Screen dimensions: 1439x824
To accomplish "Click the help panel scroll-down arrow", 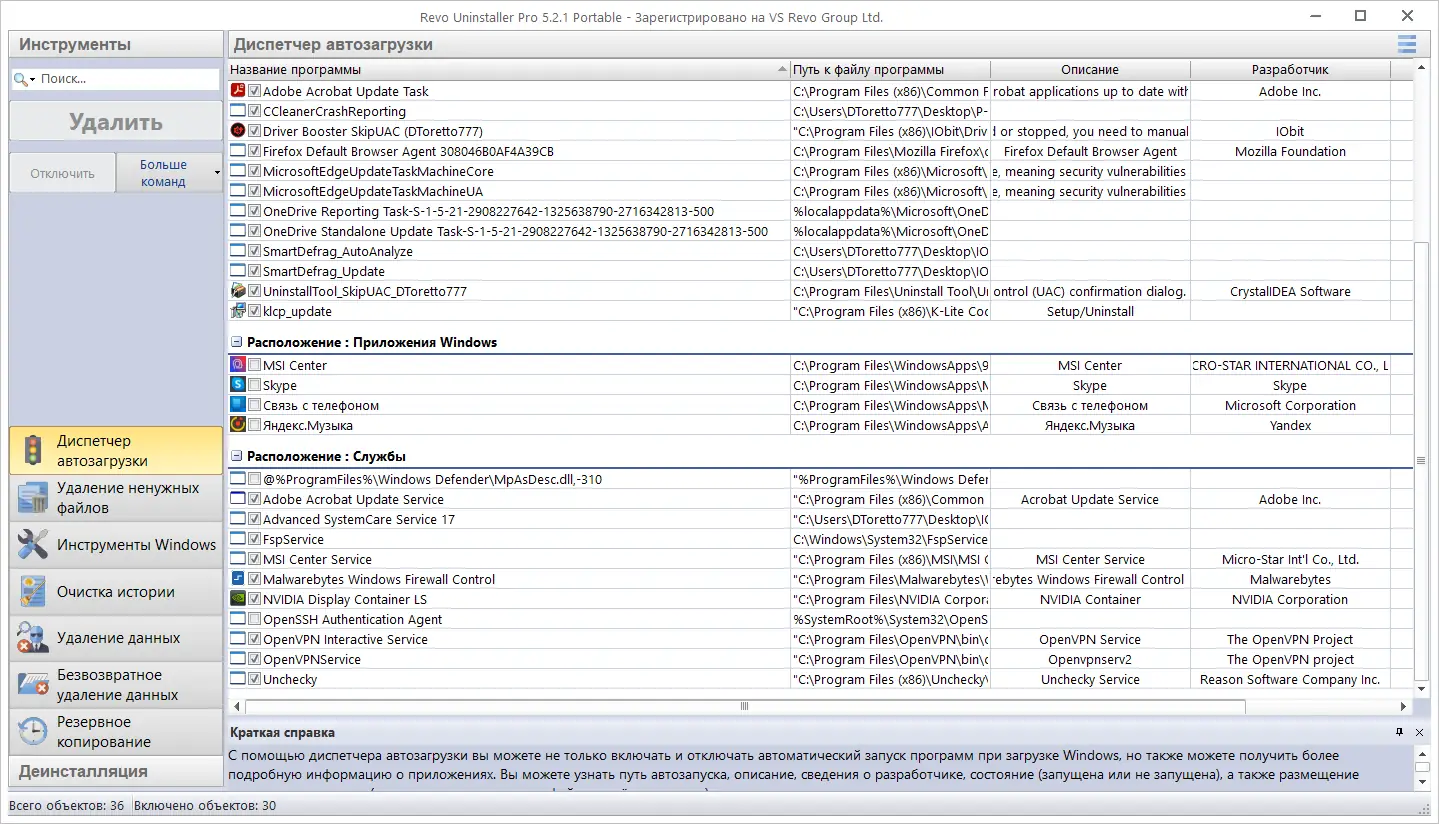I will pos(1421,782).
